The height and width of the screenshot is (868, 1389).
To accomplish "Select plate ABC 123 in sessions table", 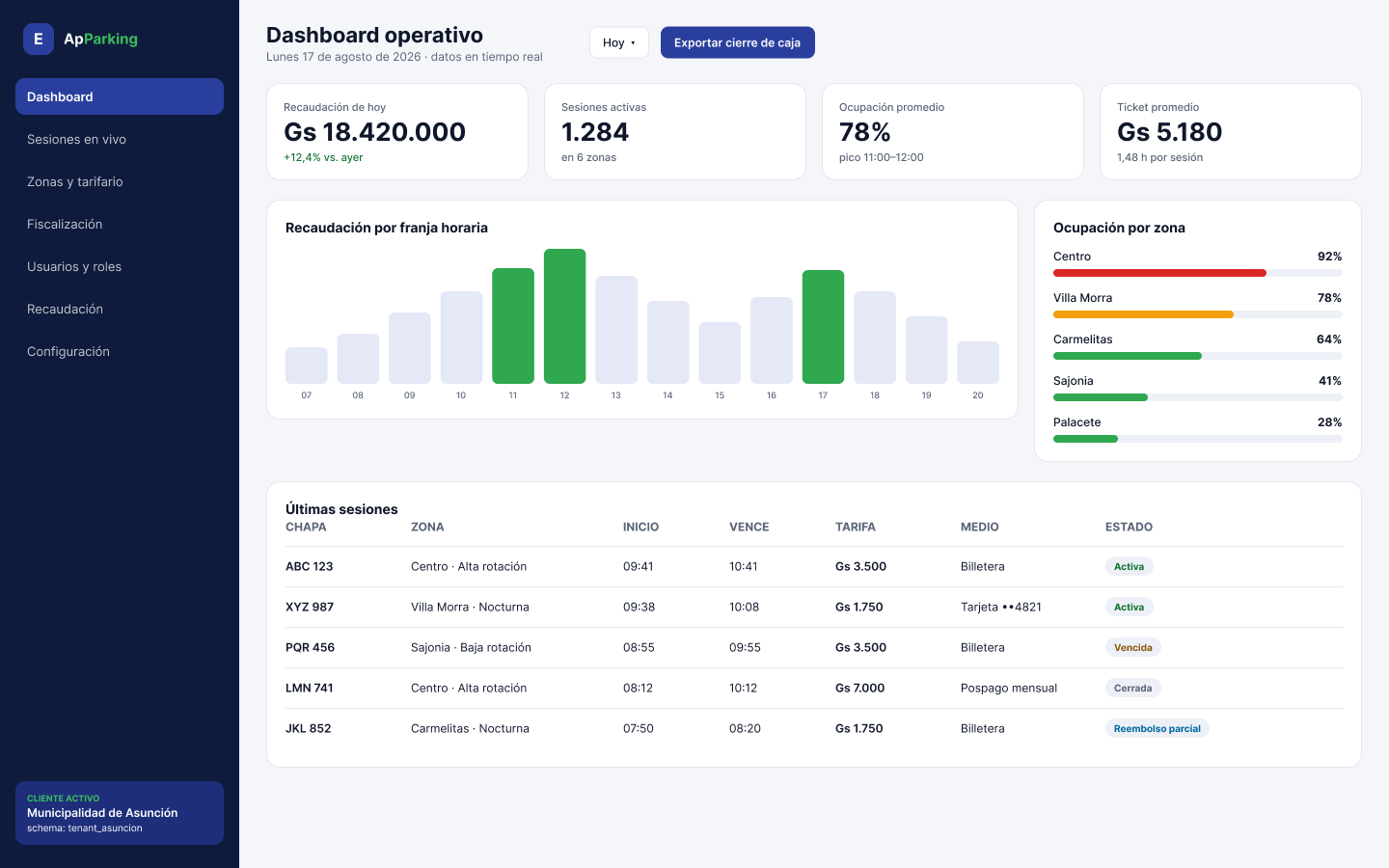I will pyautogui.click(x=310, y=567).
